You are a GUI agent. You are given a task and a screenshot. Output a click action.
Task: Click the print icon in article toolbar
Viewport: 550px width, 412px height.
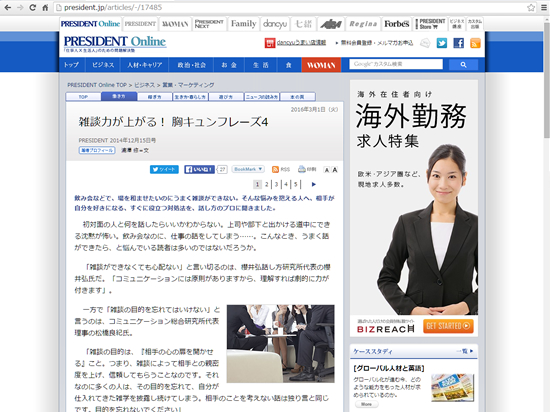307,169
